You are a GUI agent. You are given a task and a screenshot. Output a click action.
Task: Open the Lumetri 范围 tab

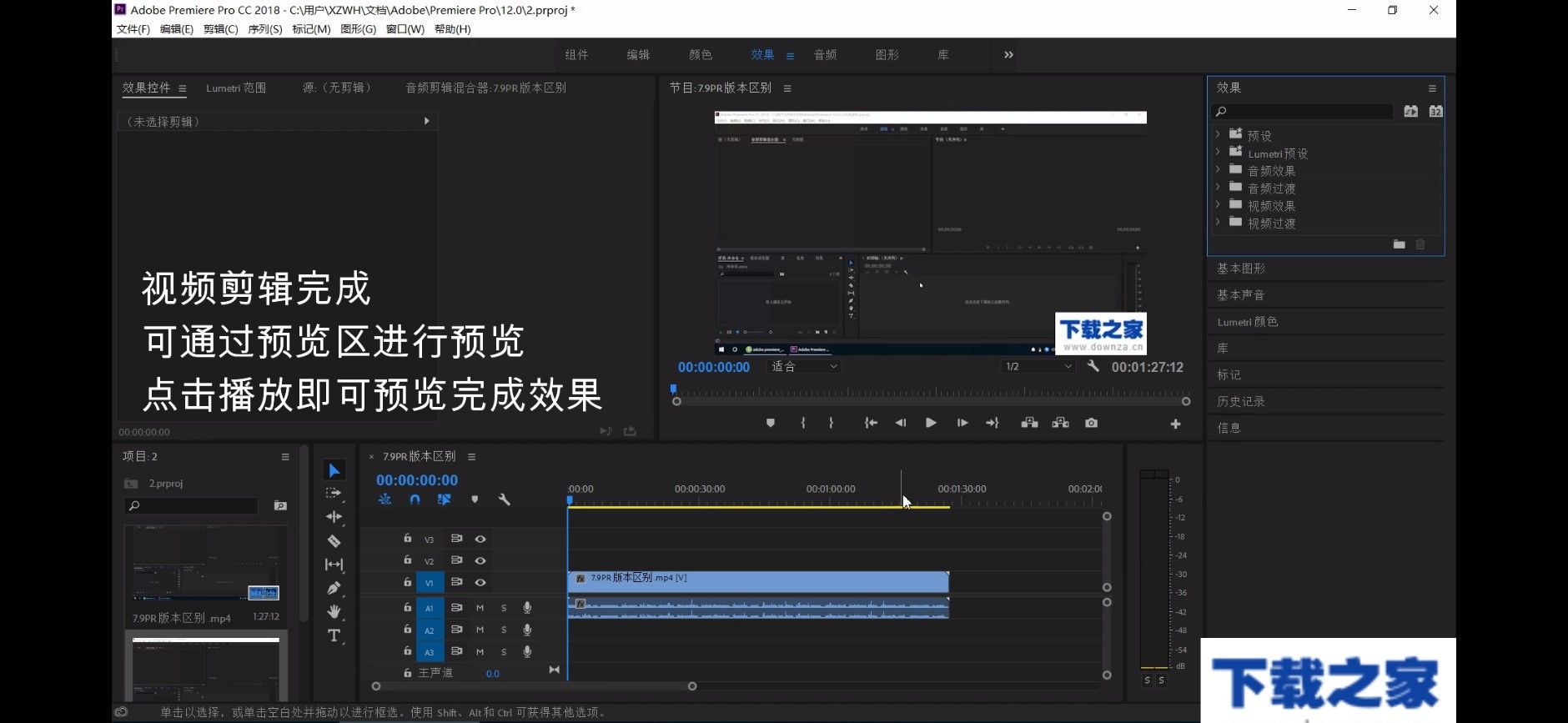click(236, 88)
